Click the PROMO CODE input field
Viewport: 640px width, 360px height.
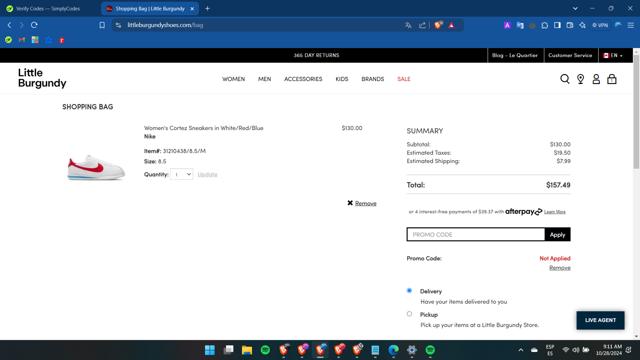tap(476, 235)
